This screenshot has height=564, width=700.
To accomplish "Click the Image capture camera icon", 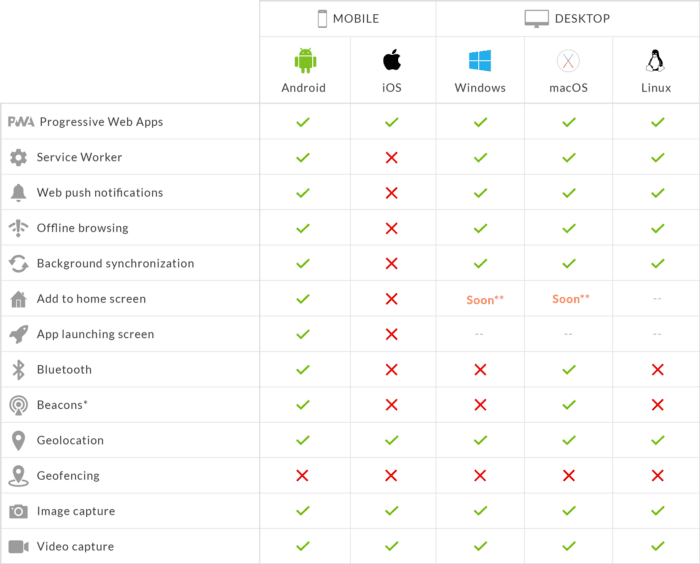I will click(18, 511).
